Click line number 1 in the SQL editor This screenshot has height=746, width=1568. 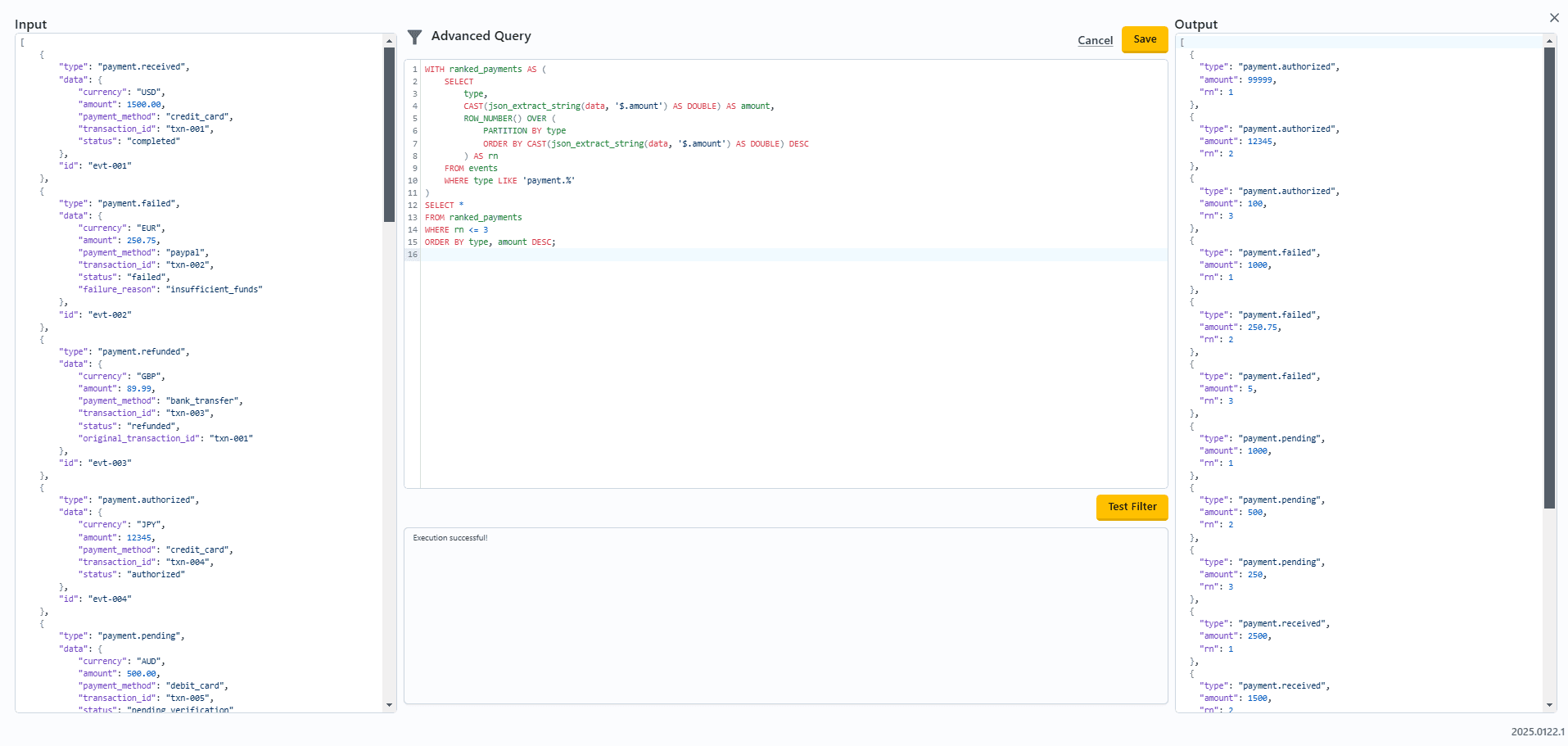pos(414,69)
